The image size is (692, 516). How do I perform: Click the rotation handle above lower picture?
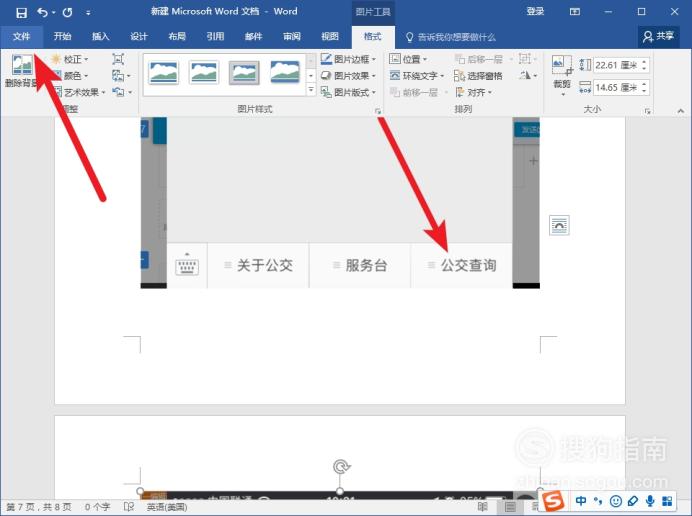coord(340,466)
